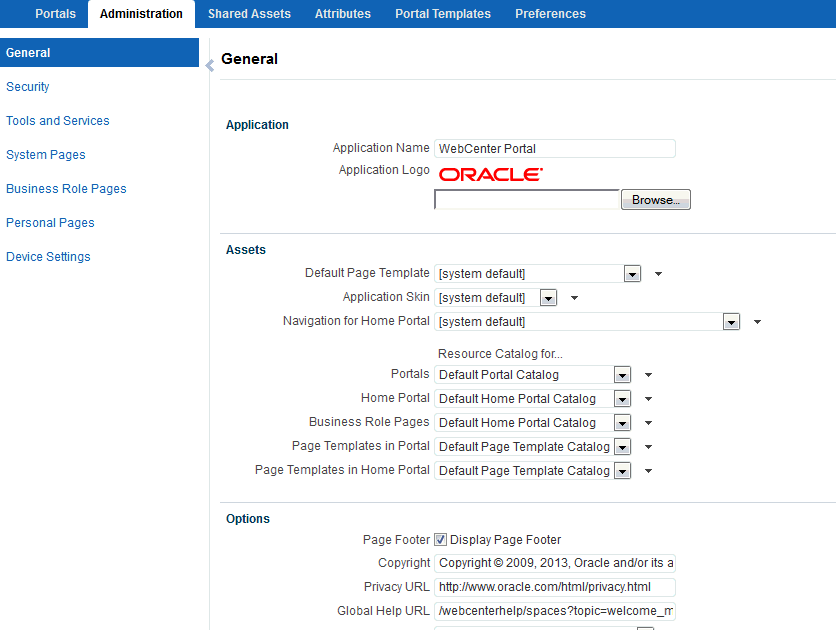Open options arrow beside Business Role Pages catalog
Screen dimensions: 836x630
tap(648, 423)
